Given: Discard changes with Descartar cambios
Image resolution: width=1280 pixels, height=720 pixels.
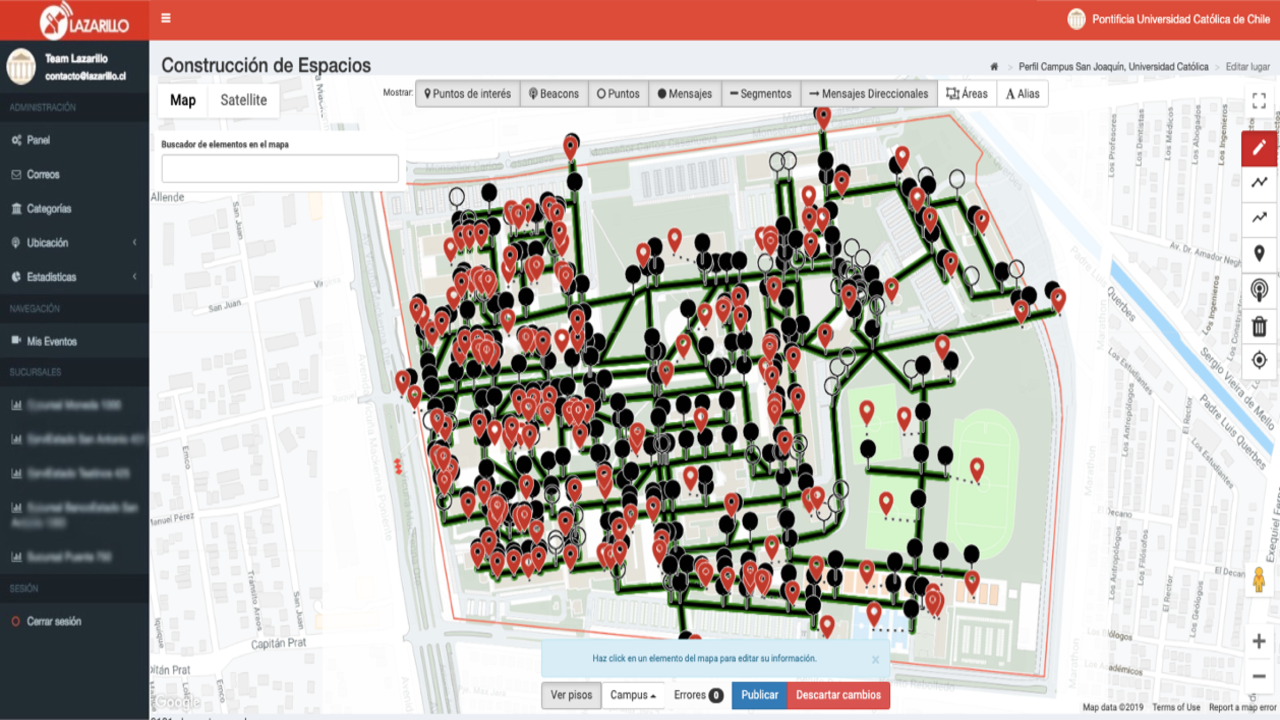Looking at the screenshot, I should pos(838,695).
